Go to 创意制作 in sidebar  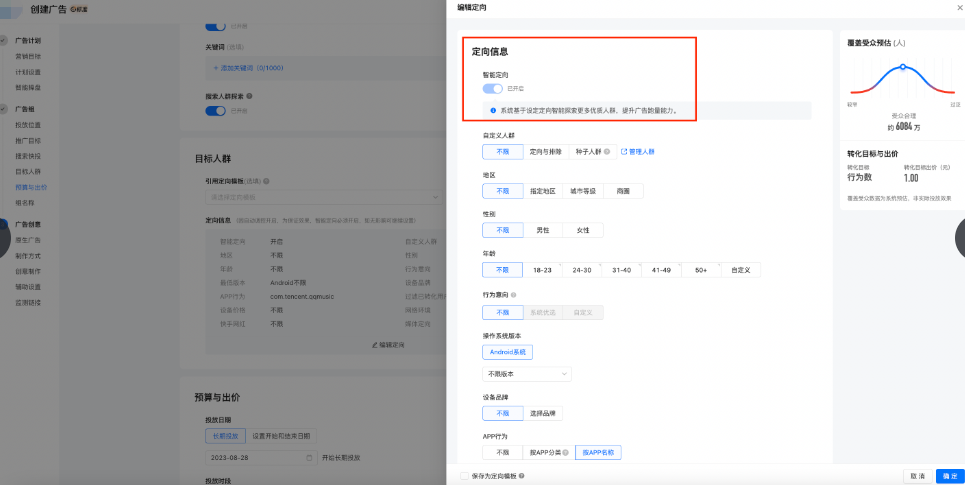click(x=28, y=271)
